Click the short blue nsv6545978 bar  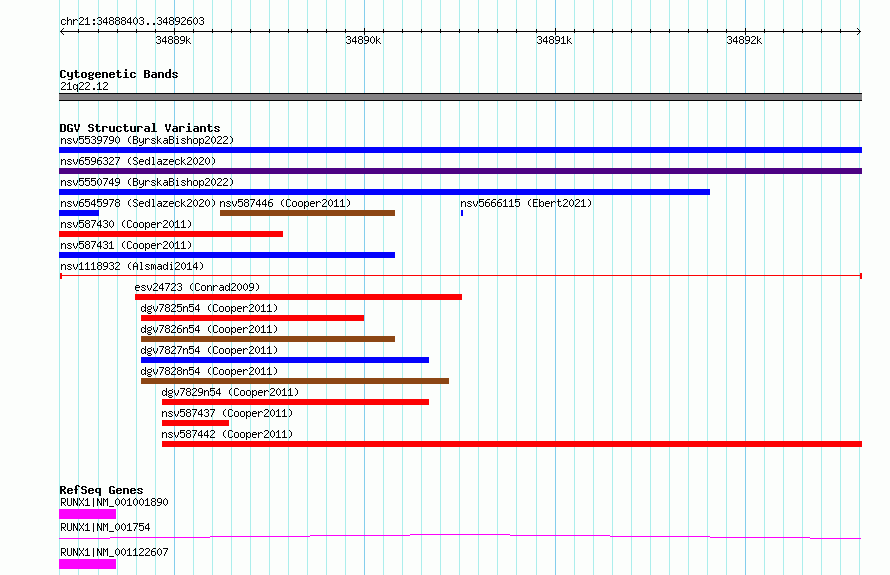coord(79,213)
